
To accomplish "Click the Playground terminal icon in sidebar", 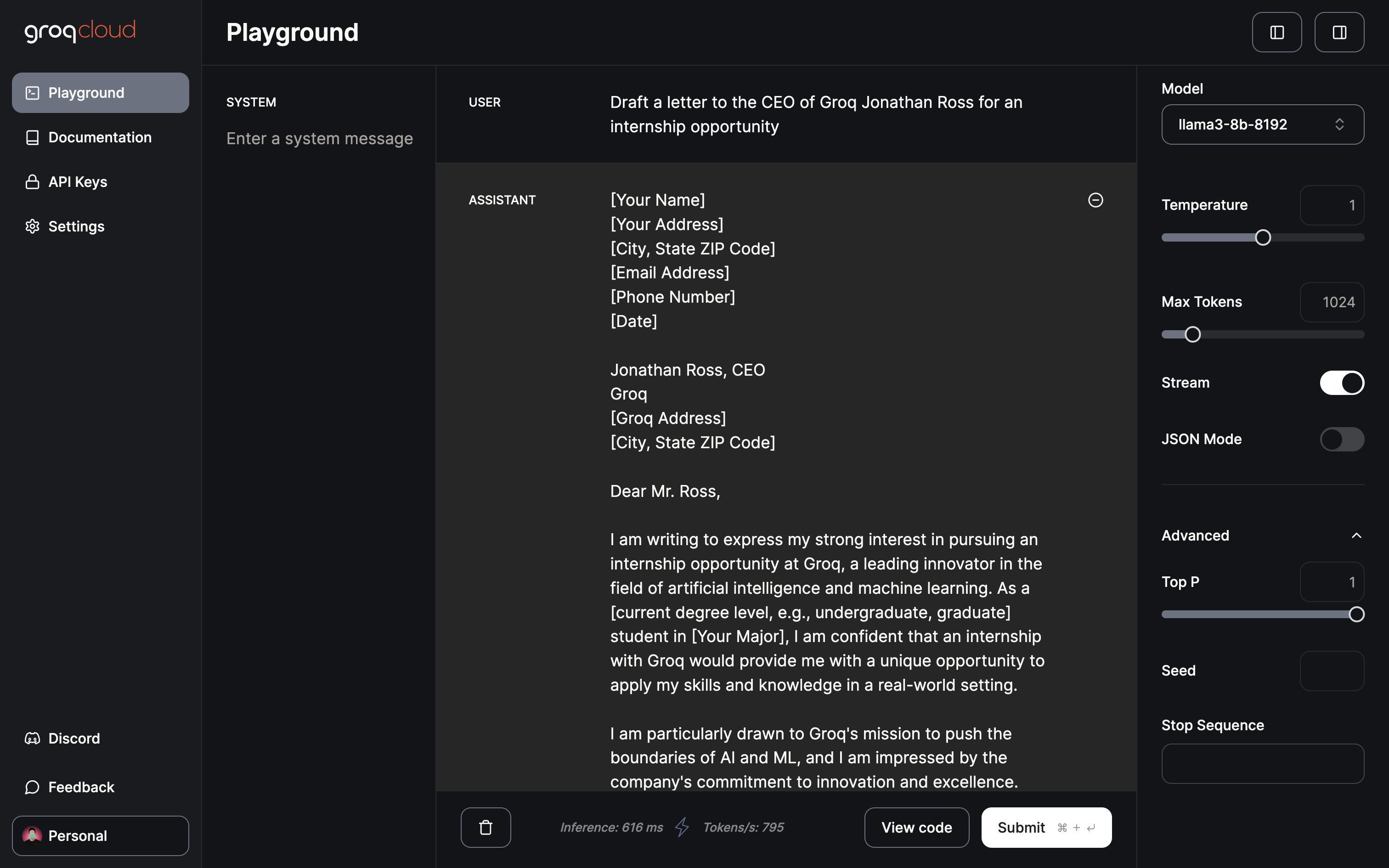I will (x=33, y=93).
